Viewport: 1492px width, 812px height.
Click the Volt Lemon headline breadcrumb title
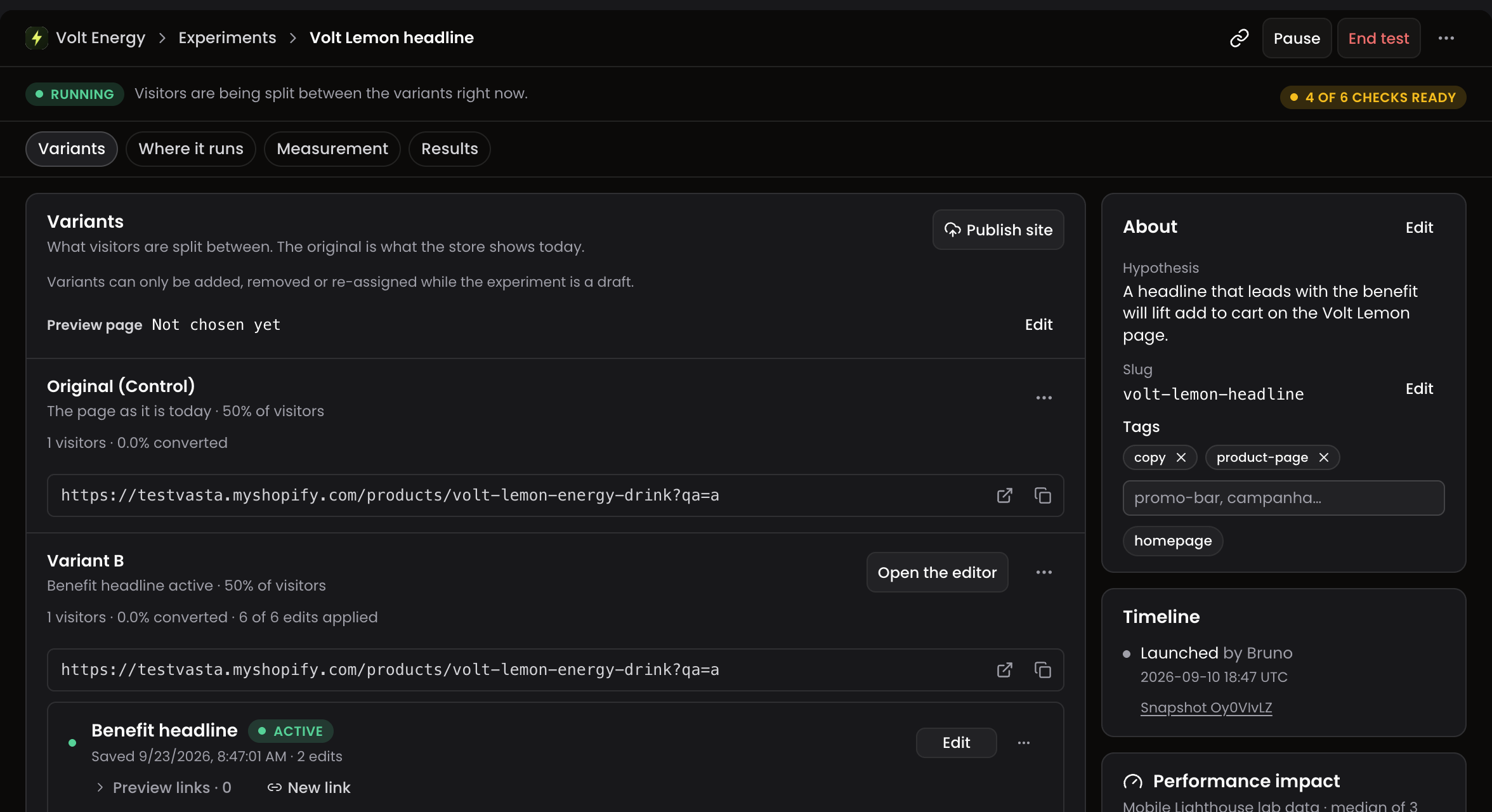pos(391,38)
